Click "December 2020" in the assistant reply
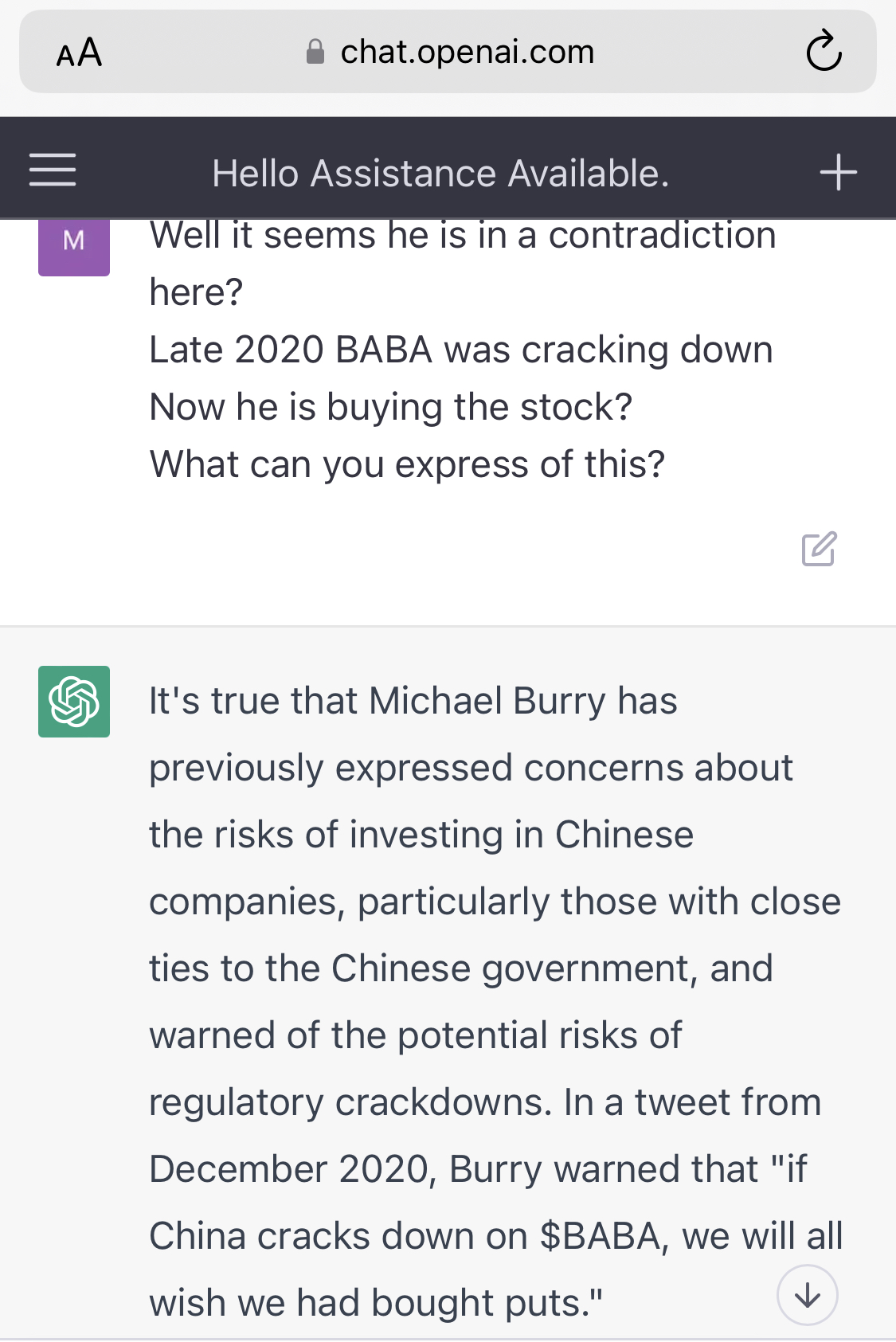Viewport: 896px width, 1342px height. 290,1169
